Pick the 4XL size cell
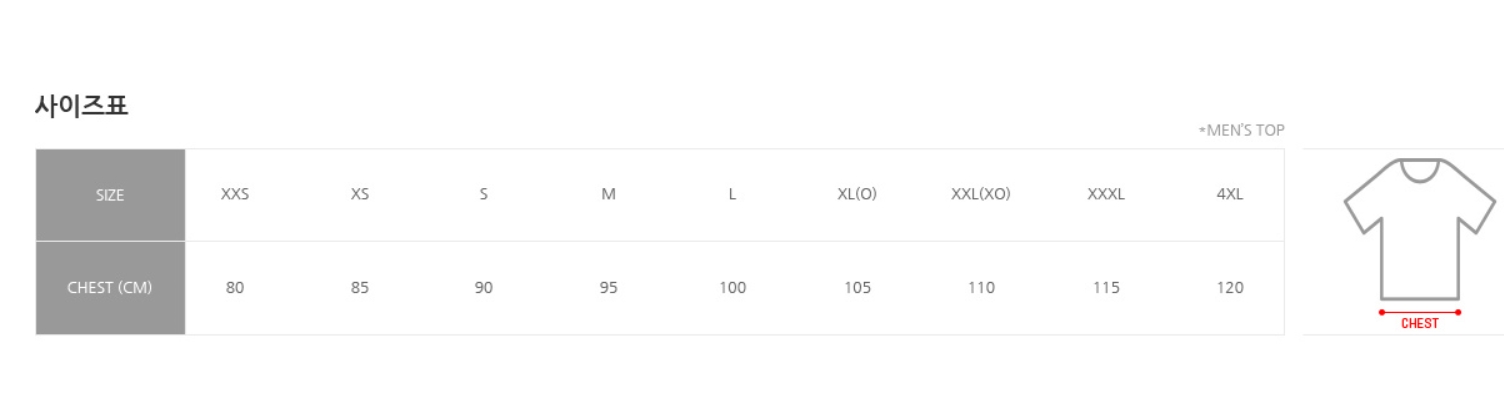 pyautogui.click(x=1230, y=195)
